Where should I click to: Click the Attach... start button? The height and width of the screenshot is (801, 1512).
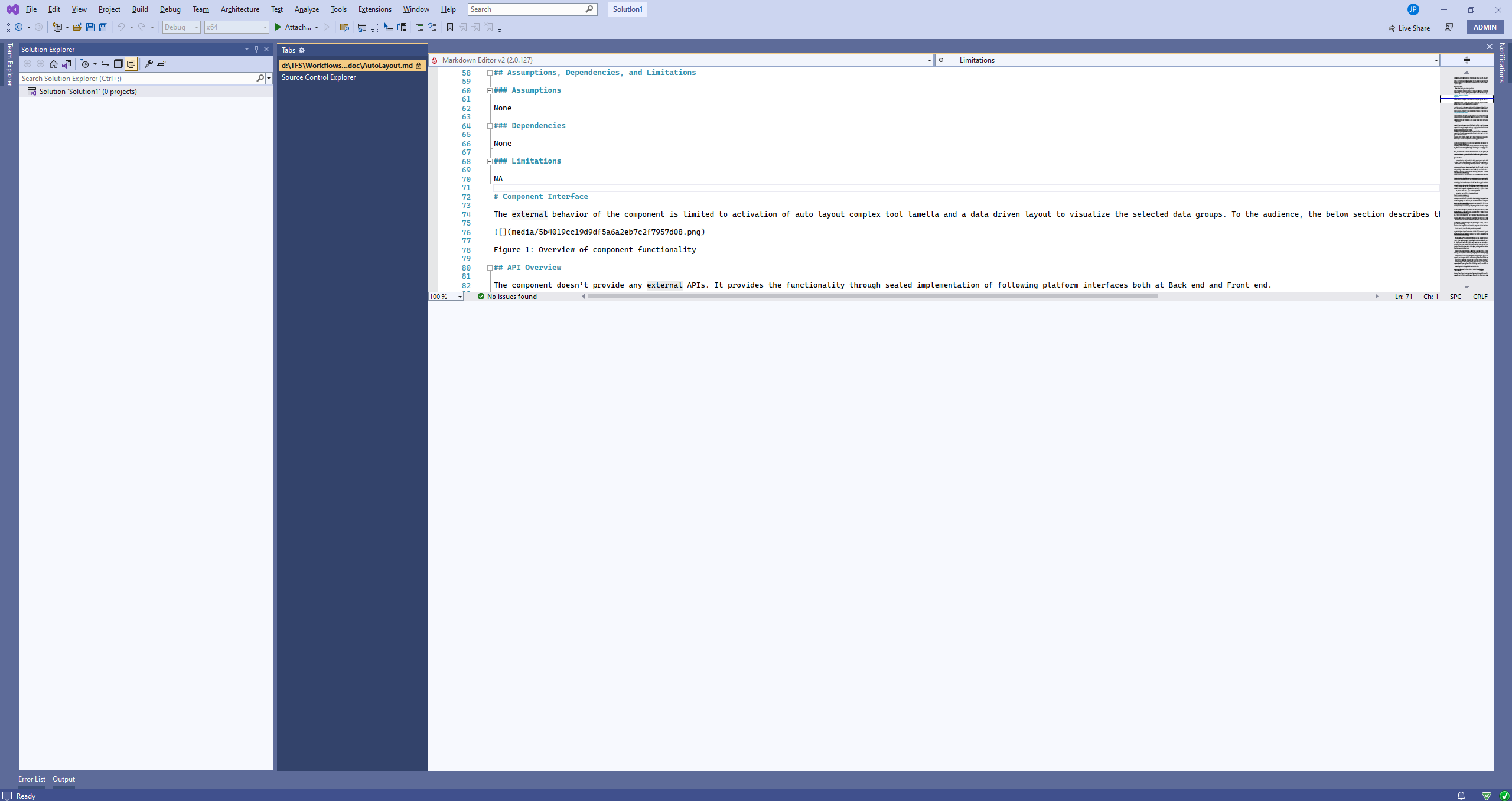pos(296,27)
